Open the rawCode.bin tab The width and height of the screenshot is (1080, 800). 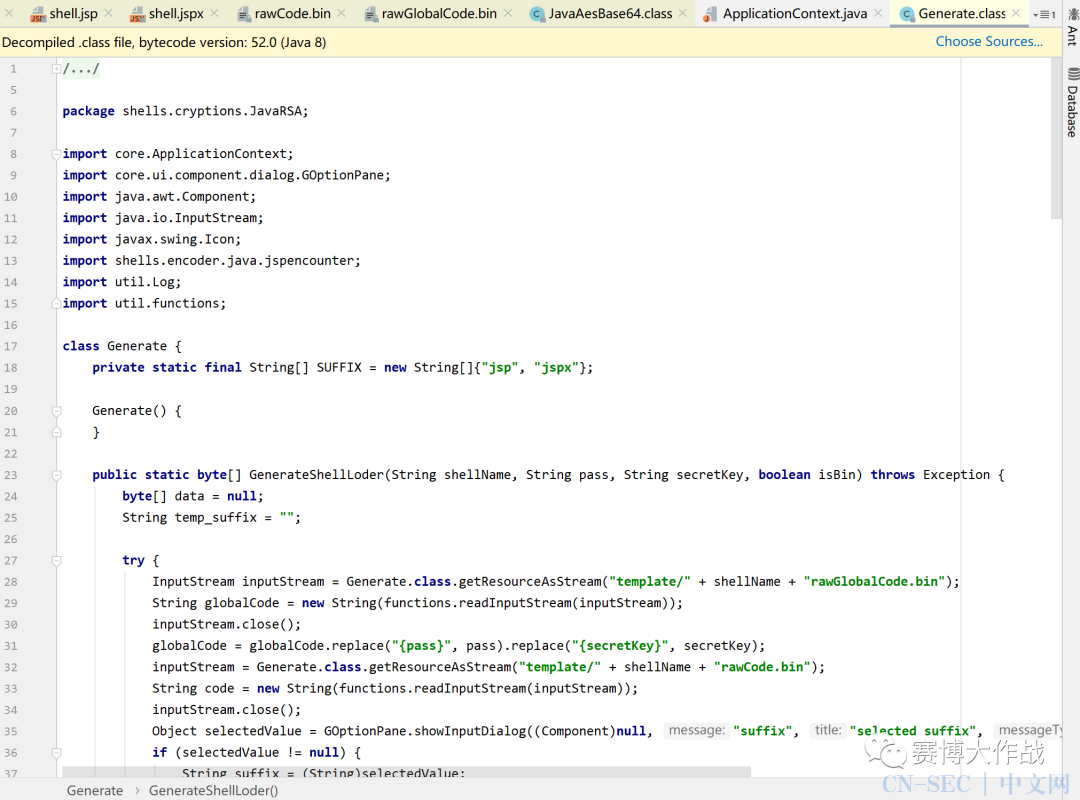coord(292,13)
